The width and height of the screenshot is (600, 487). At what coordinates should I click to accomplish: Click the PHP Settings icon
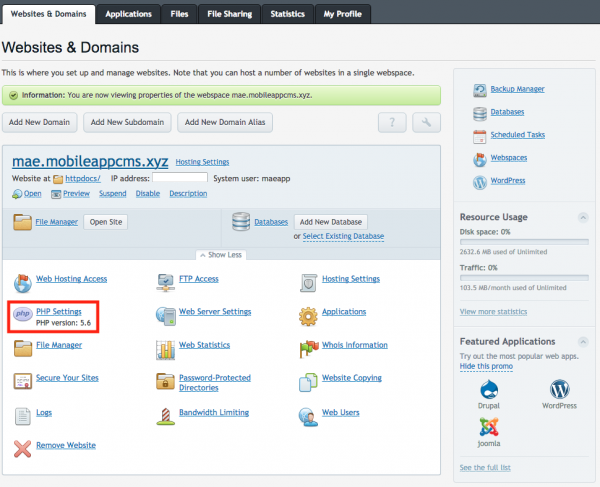[x=22, y=314]
